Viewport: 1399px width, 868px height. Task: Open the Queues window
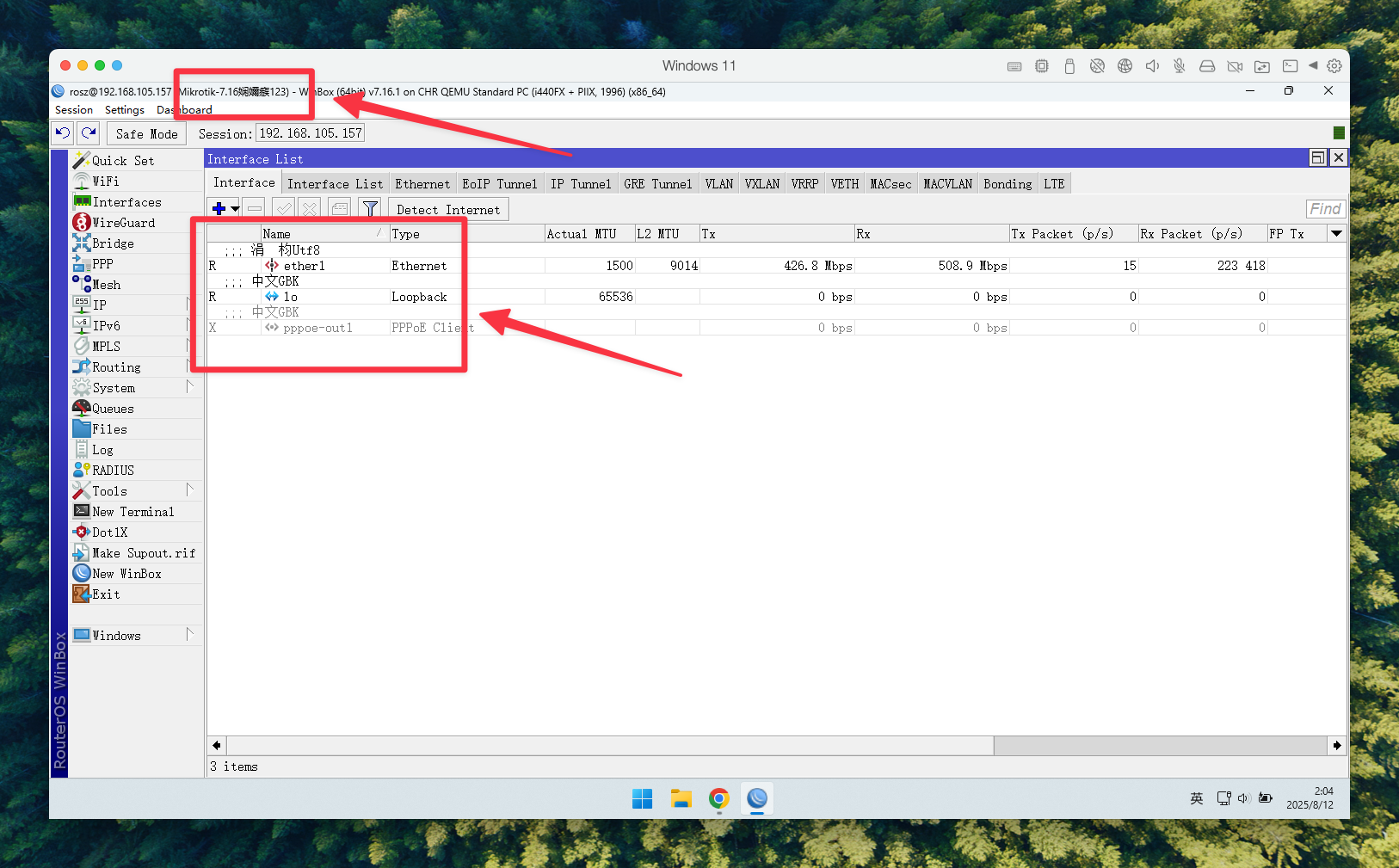(x=113, y=409)
